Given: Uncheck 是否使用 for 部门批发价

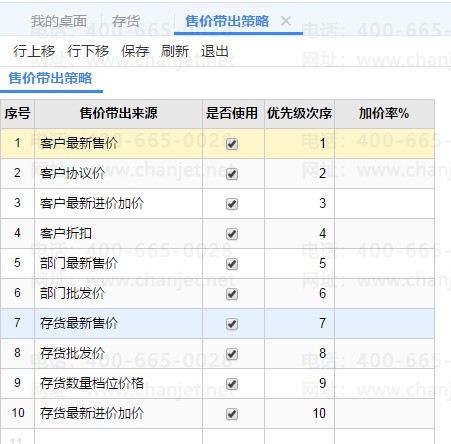Looking at the screenshot, I should 232,294.
